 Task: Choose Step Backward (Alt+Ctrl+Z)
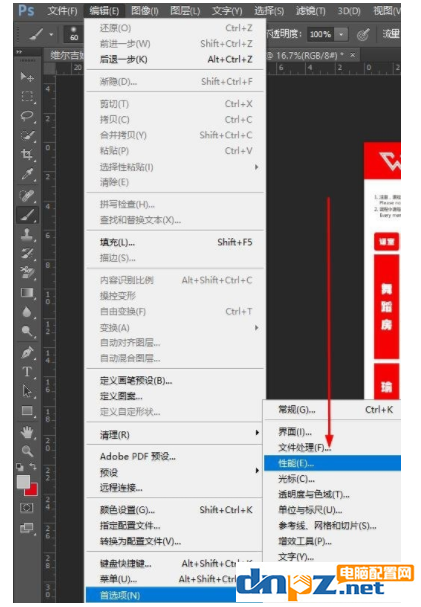point(175,59)
